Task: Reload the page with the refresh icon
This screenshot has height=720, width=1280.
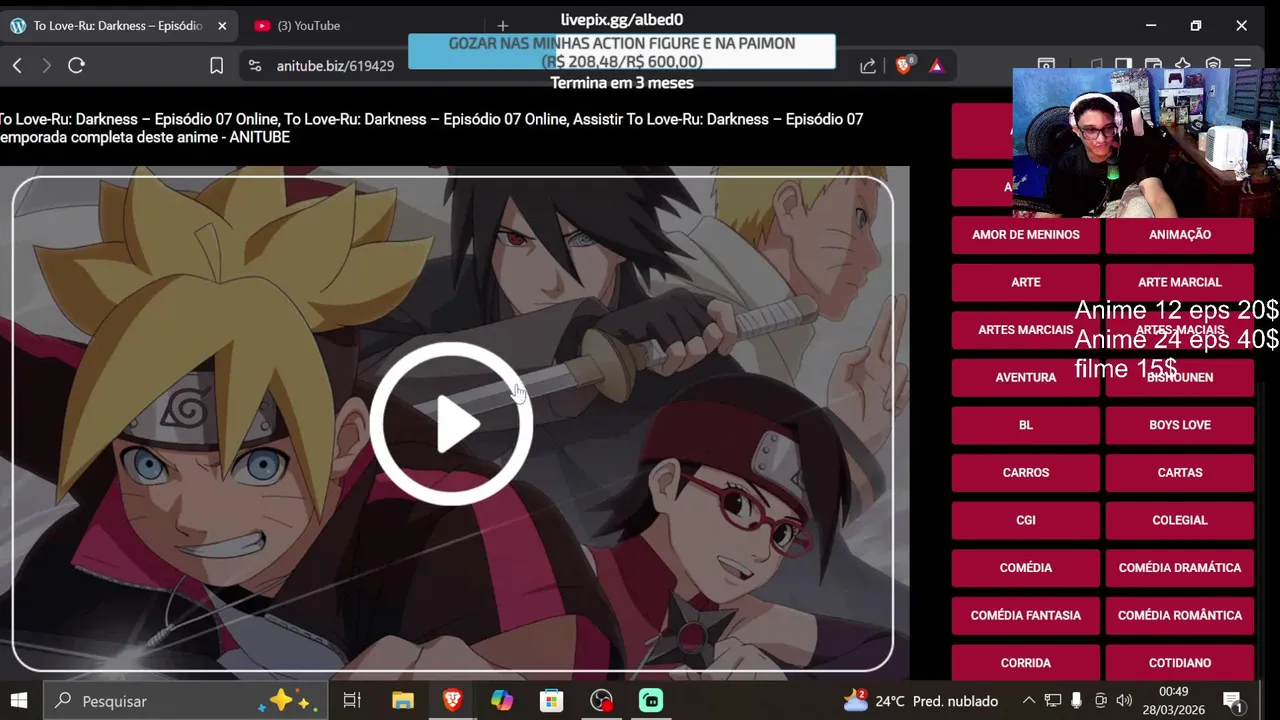Action: pyautogui.click(x=76, y=66)
